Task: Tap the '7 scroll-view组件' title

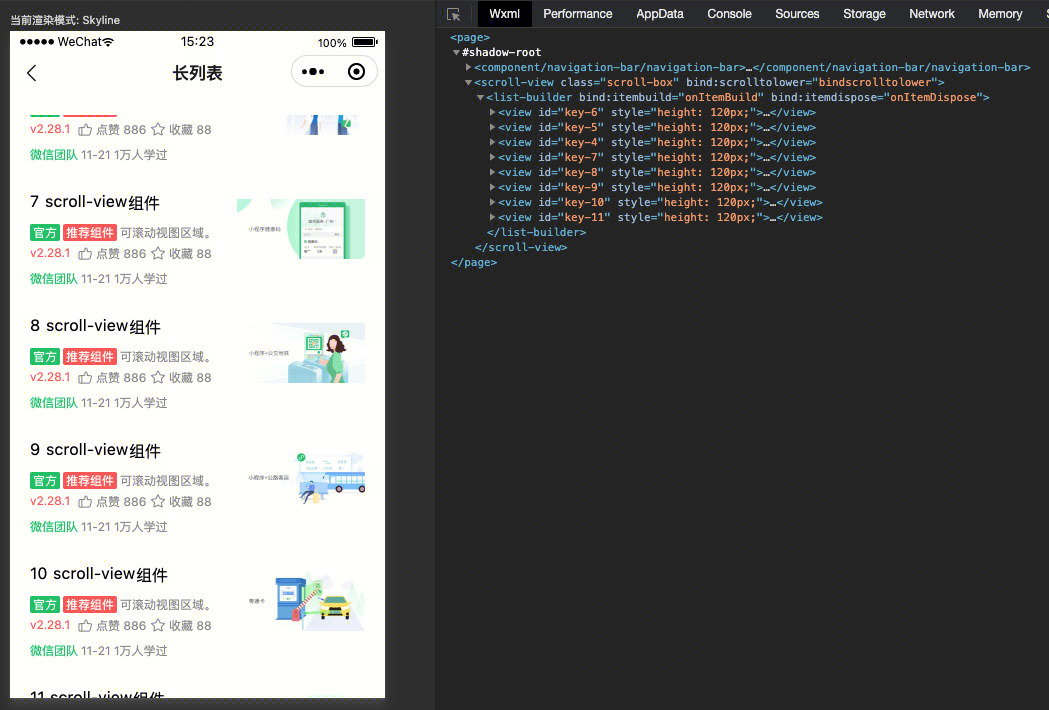Action: click(x=95, y=202)
